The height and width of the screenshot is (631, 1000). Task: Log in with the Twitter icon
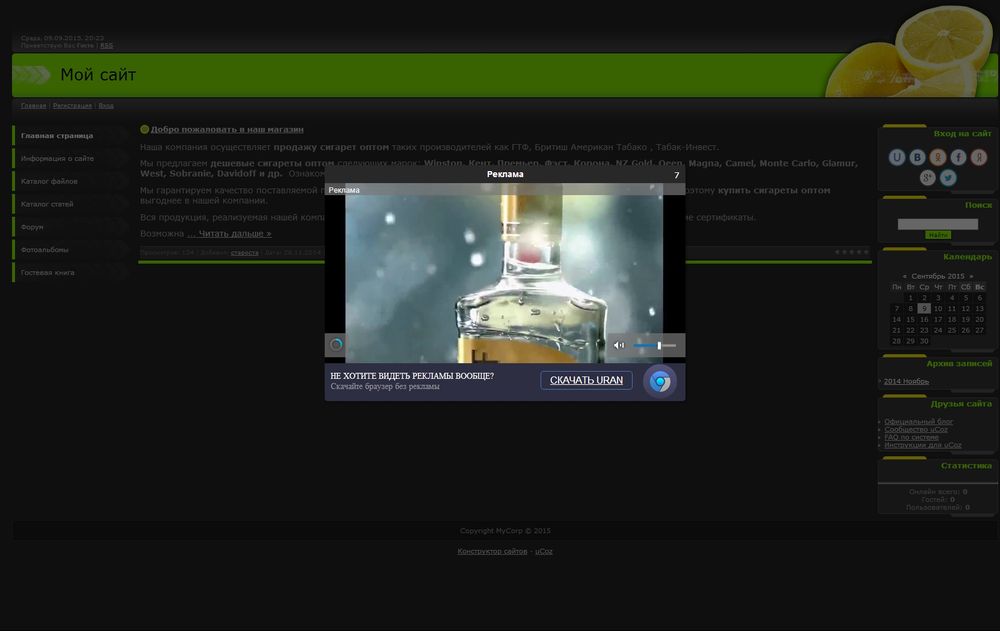(948, 177)
